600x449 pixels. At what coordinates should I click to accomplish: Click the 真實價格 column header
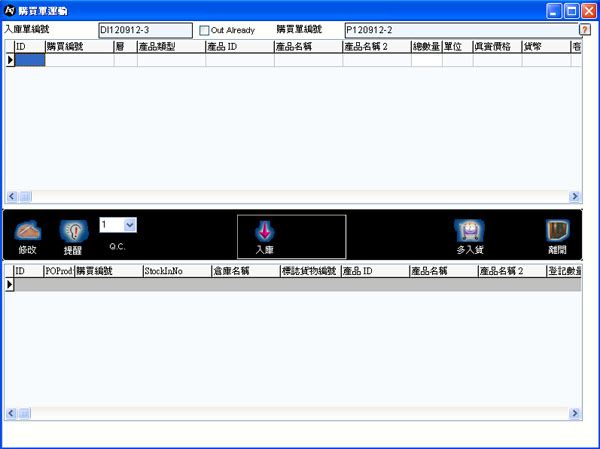[497, 47]
